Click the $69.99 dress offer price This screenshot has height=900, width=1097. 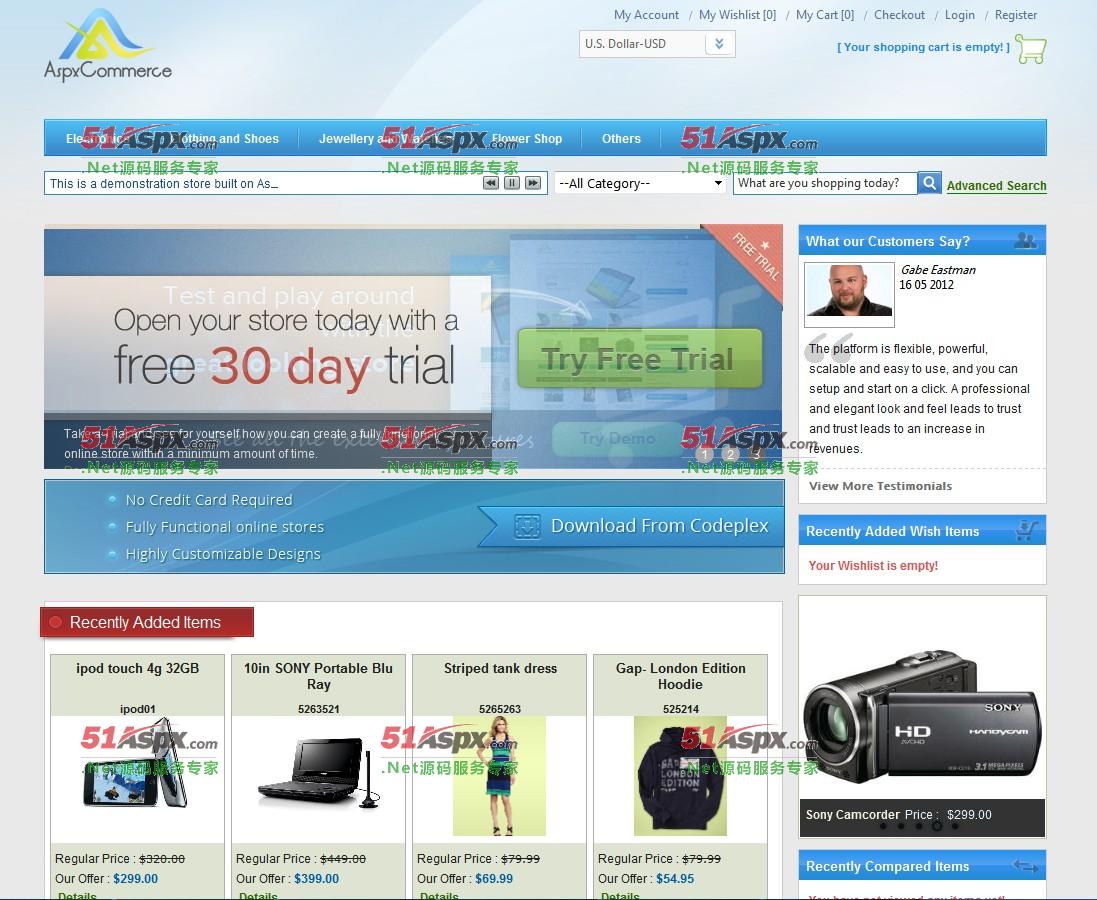click(x=494, y=878)
